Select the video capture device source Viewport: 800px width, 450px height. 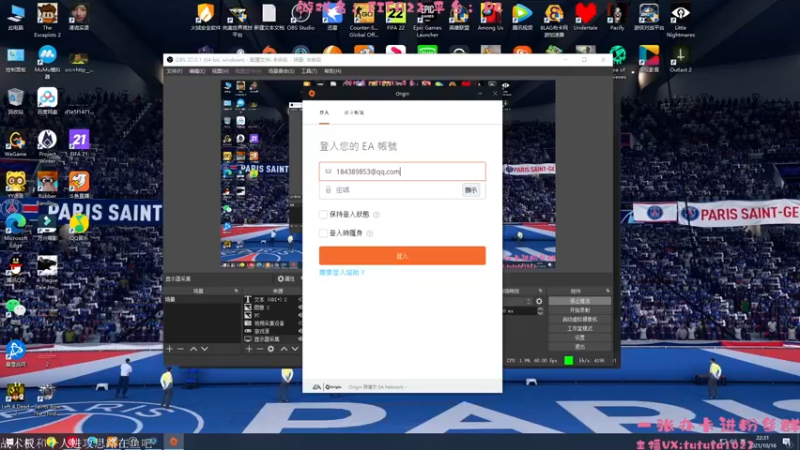point(269,323)
